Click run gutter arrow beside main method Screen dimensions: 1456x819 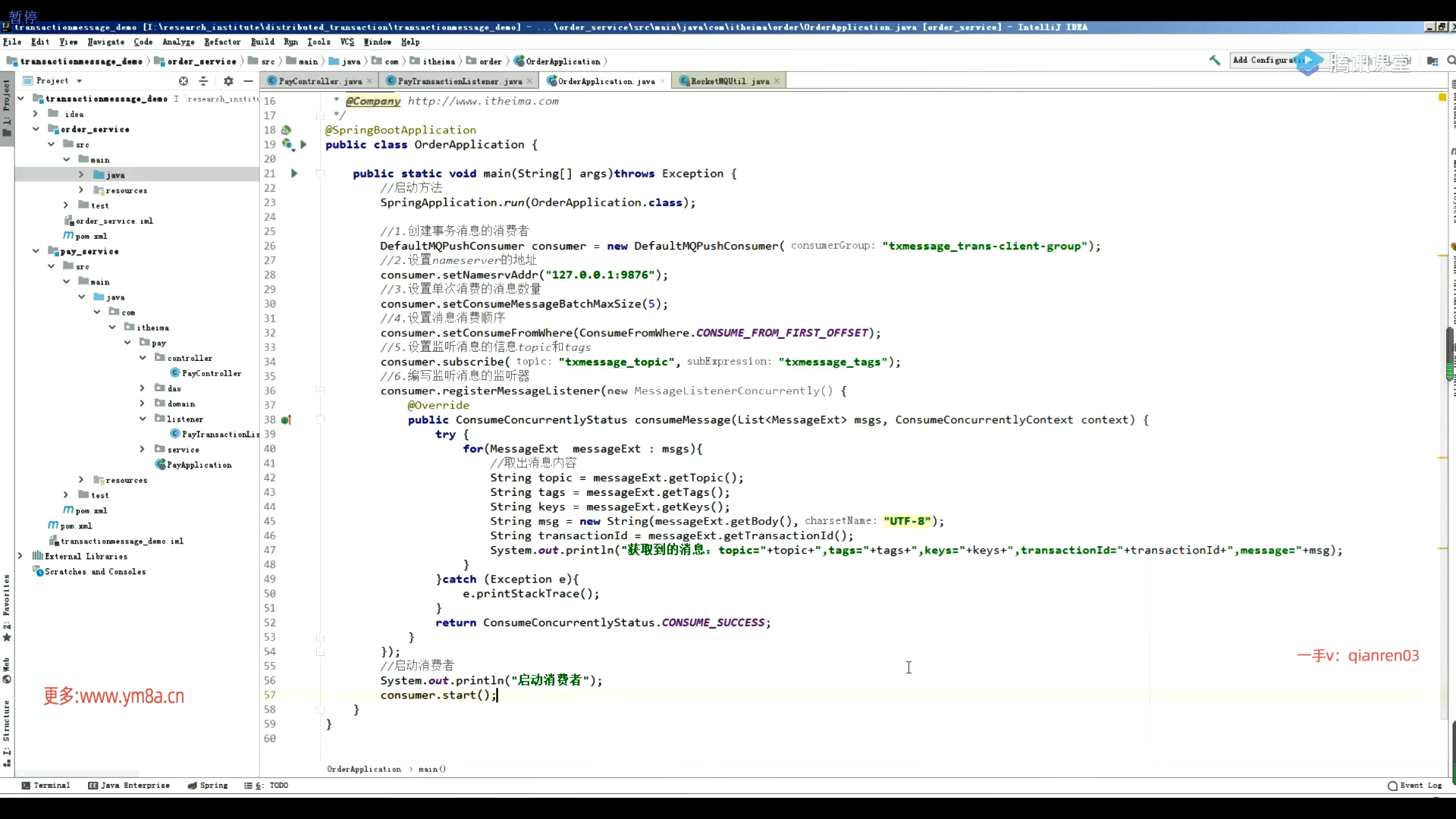pos(294,174)
